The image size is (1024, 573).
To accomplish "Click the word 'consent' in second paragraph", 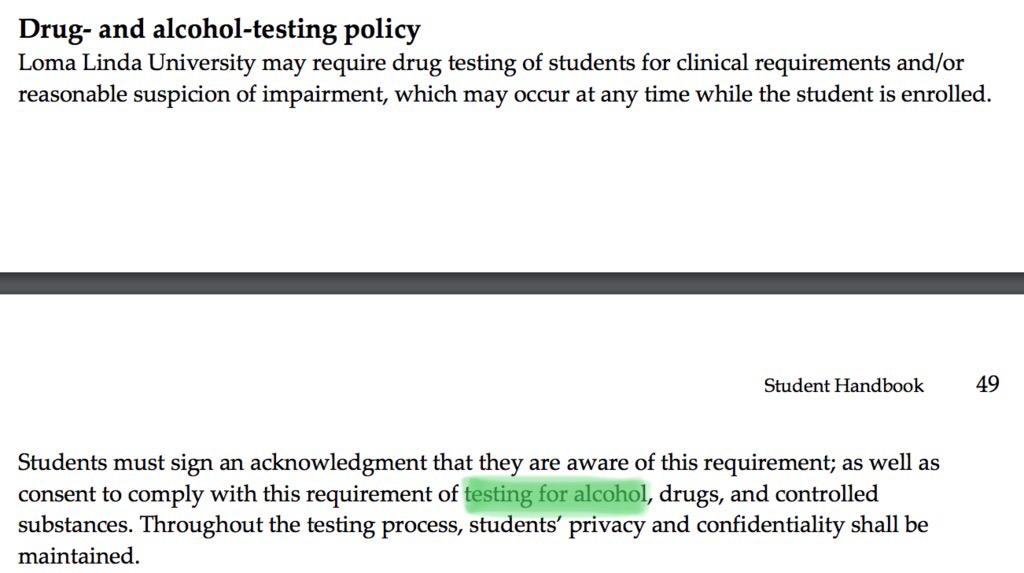I will [53, 494].
